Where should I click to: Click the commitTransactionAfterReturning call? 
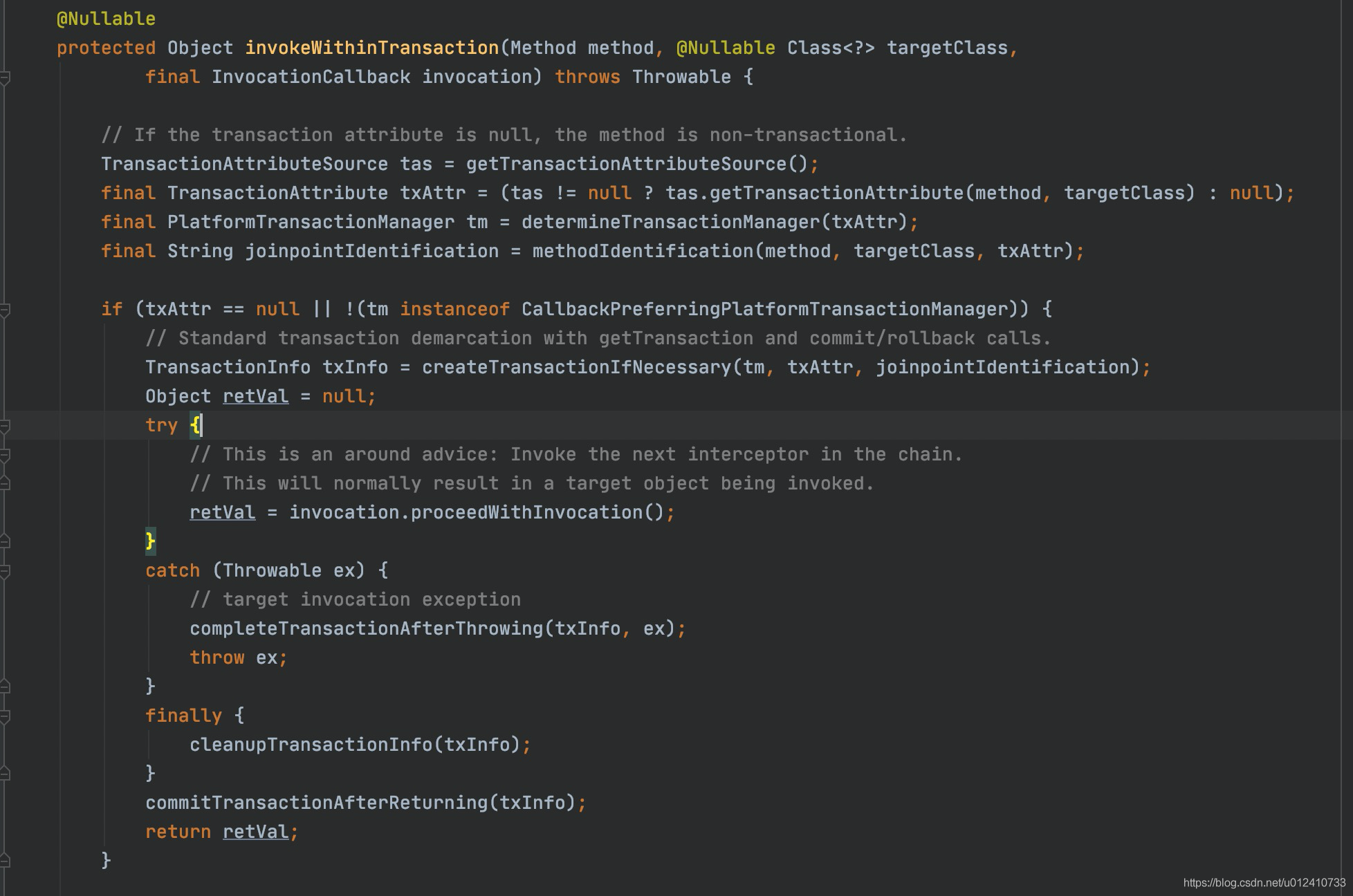(x=316, y=803)
